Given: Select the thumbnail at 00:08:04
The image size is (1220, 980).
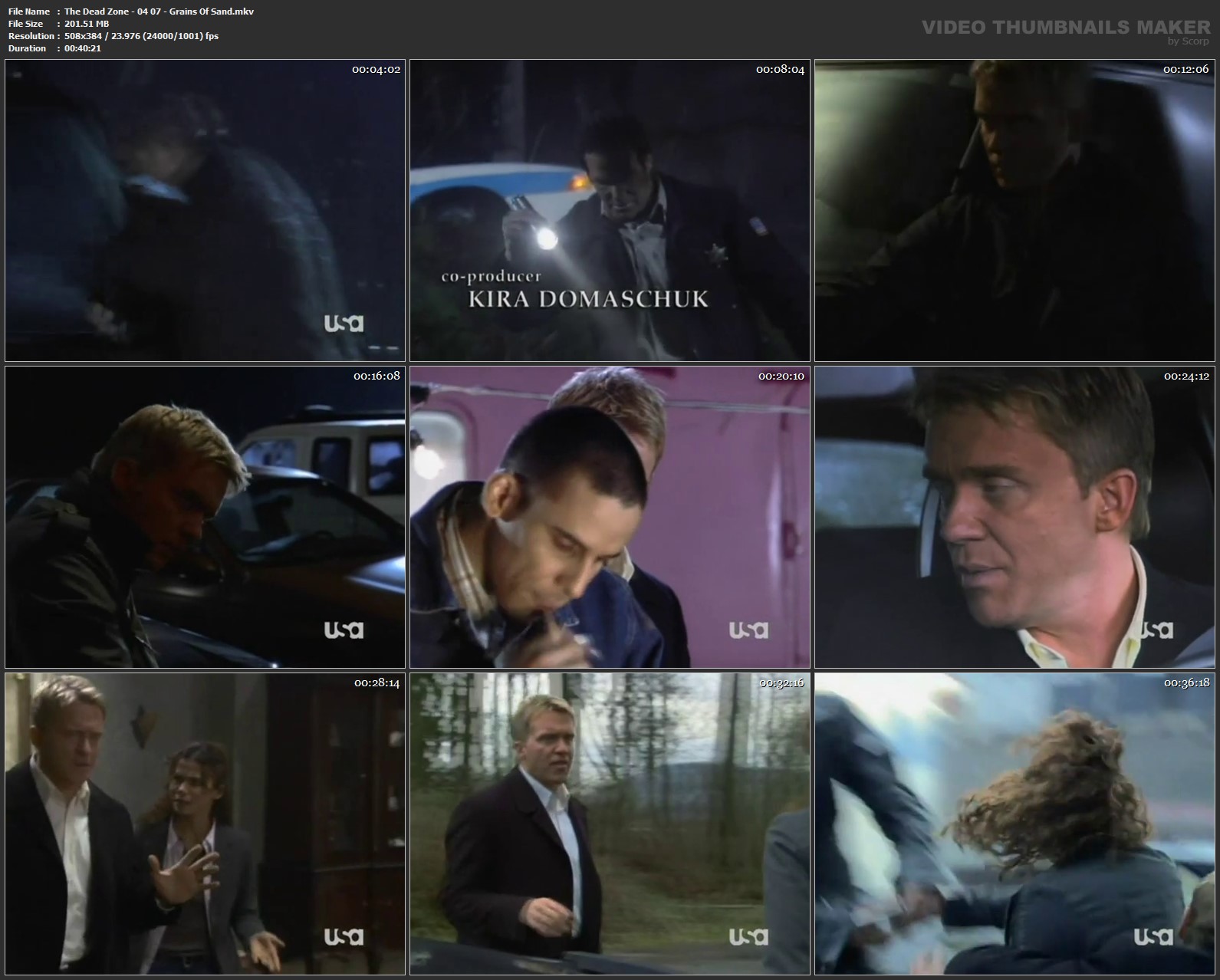Looking at the screenshot, I should (x=610, y=210).
